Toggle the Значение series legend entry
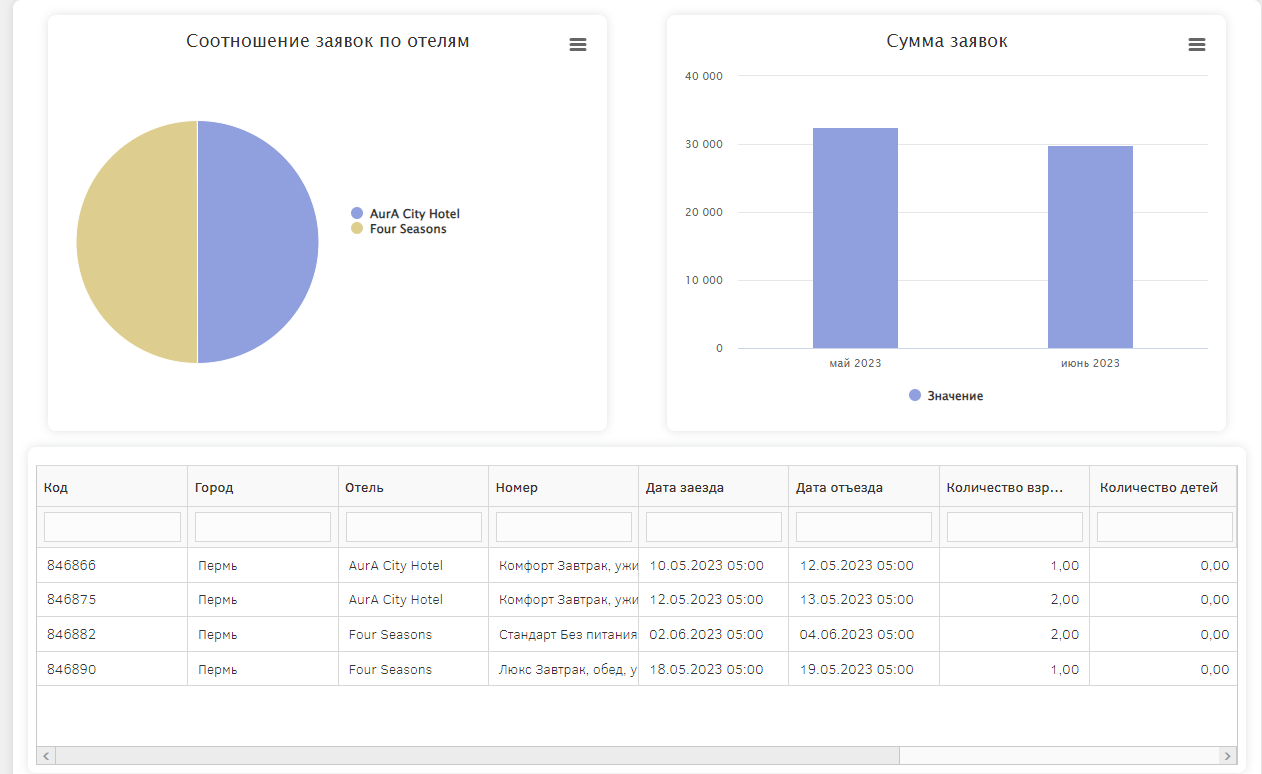 coord(946,396)
